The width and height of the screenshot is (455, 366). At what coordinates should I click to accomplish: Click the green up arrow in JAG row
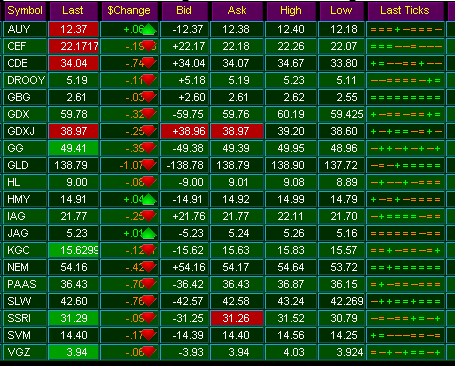149,233
